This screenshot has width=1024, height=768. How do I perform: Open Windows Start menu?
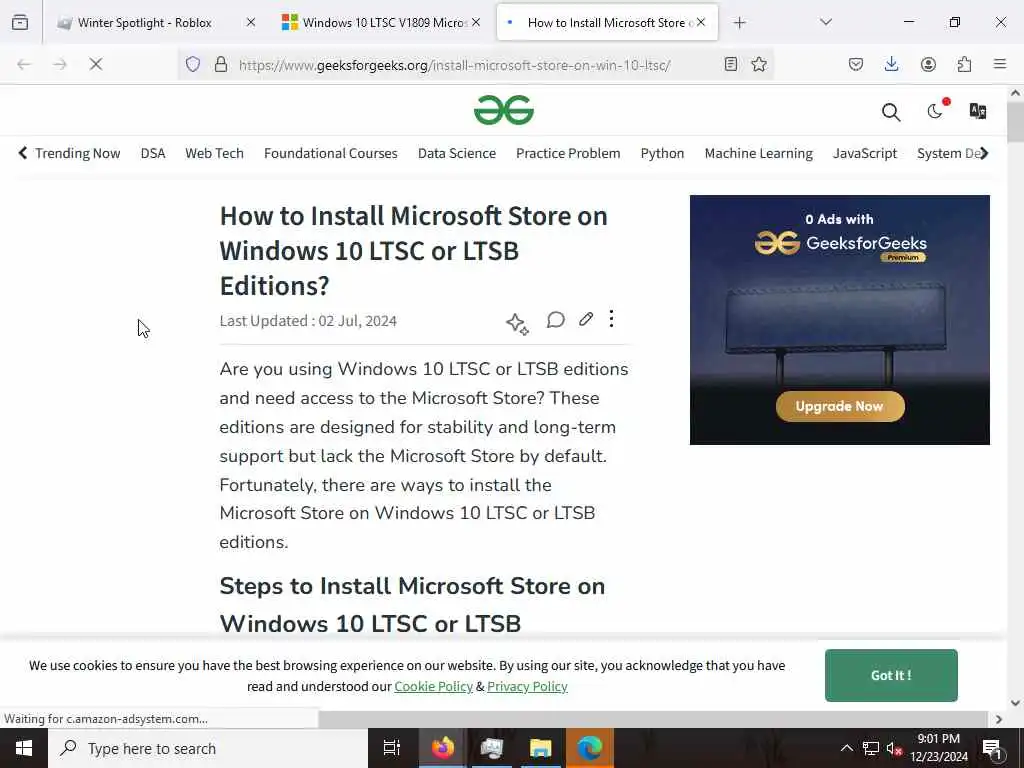(24, 748)
